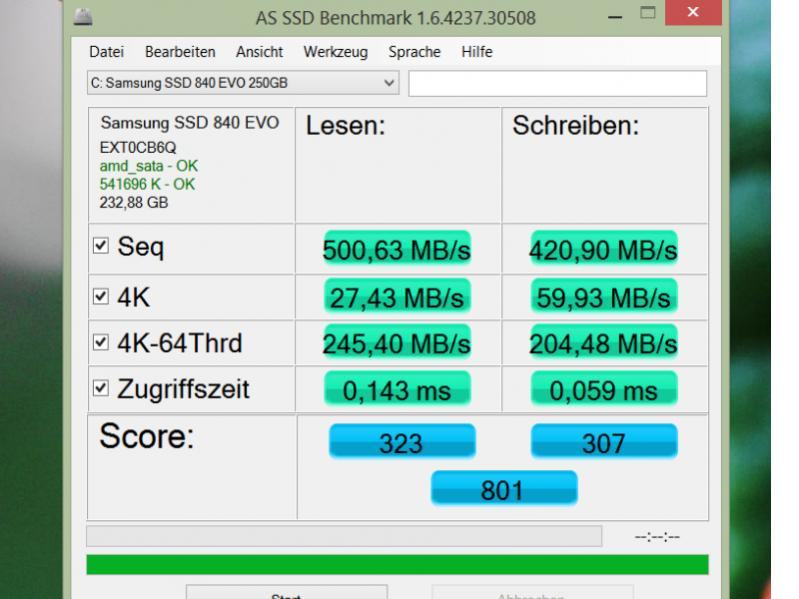This screenshot has height=599, width=799.
Task: Open the Werkzeug menu
Action: pyautogui.click(x=336, y=52)
